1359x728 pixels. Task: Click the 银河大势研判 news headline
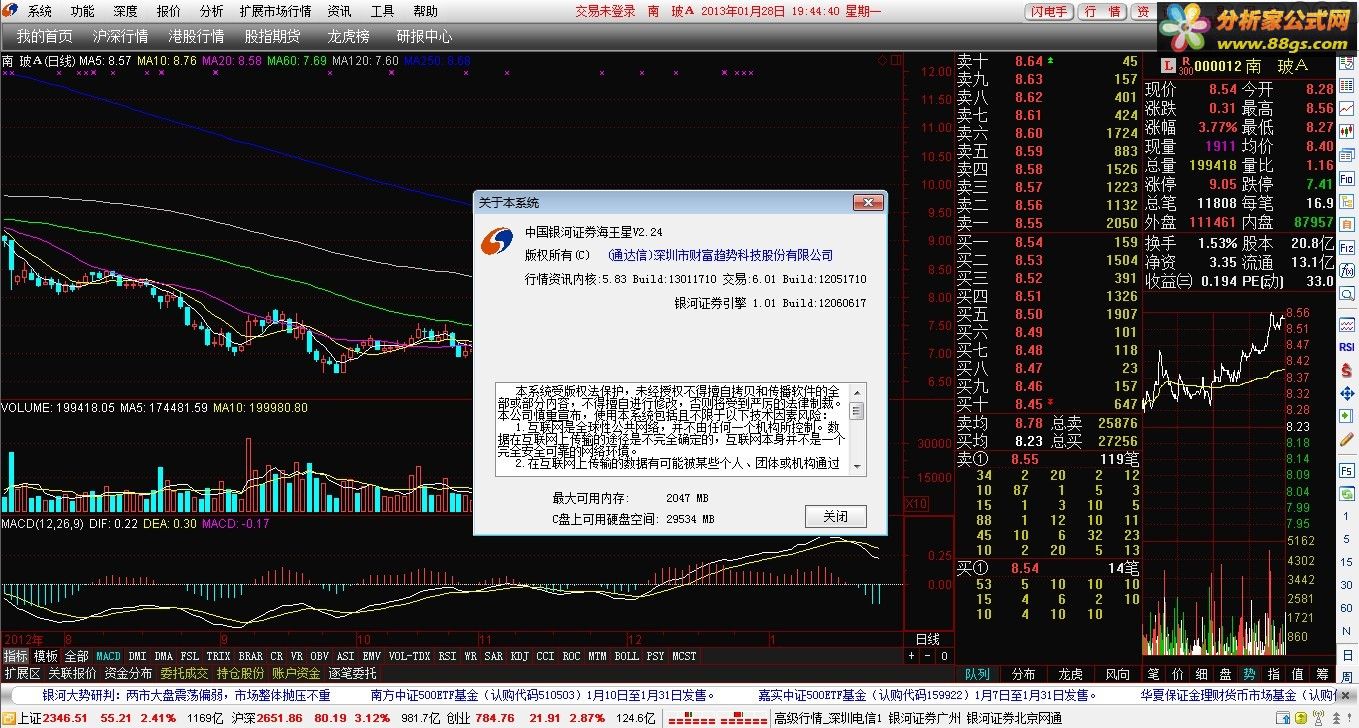tap(186, 695)
